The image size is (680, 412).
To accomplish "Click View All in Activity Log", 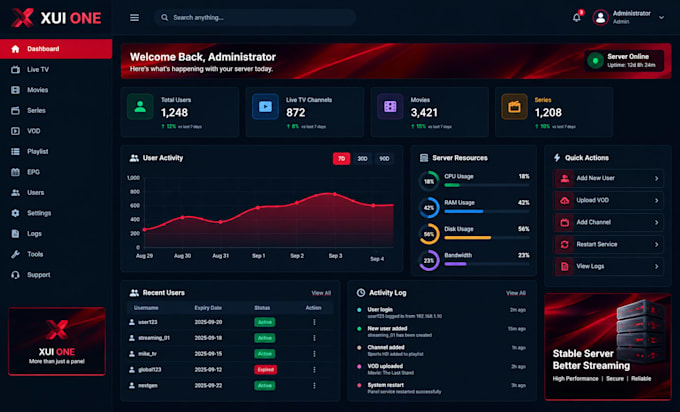I will 516,293.
